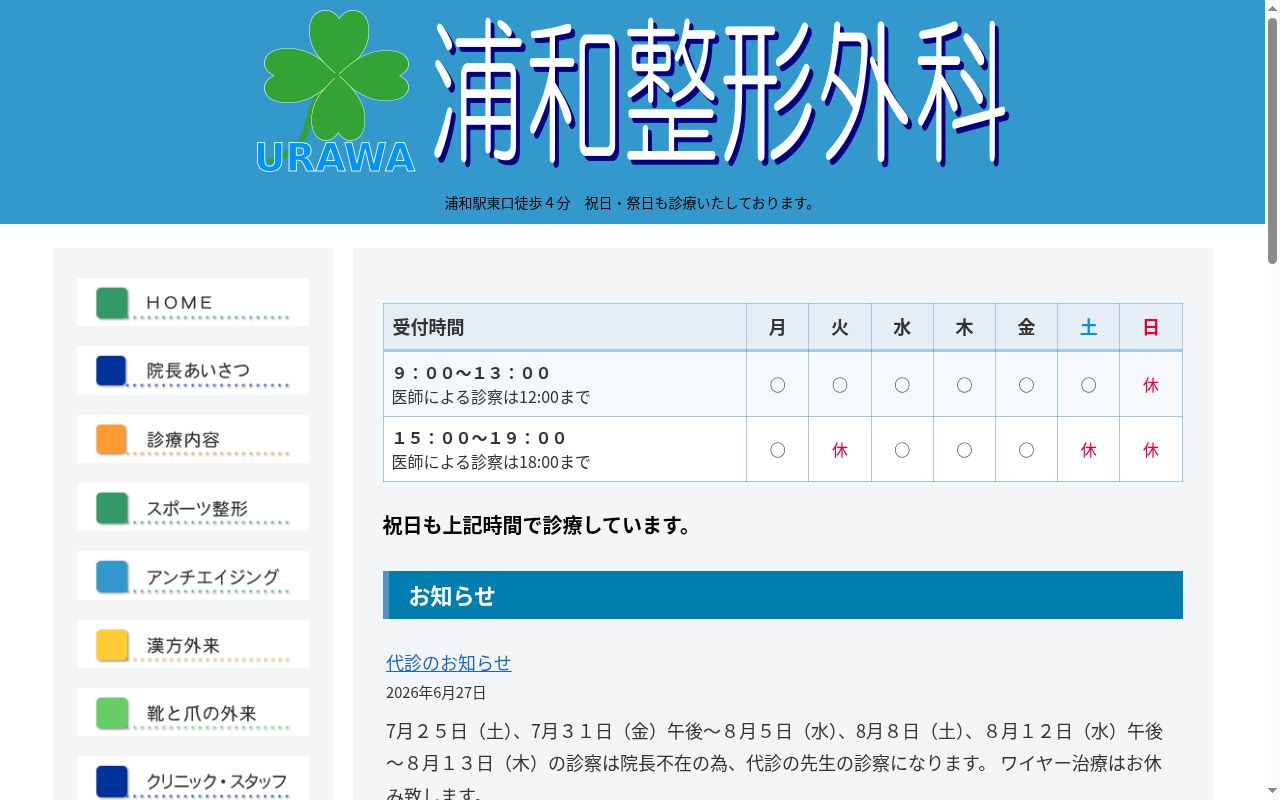Screen dimensions: 1280x800
Task: Click the 浦和整形外科 header title image
Action: [x=722, y=92]
